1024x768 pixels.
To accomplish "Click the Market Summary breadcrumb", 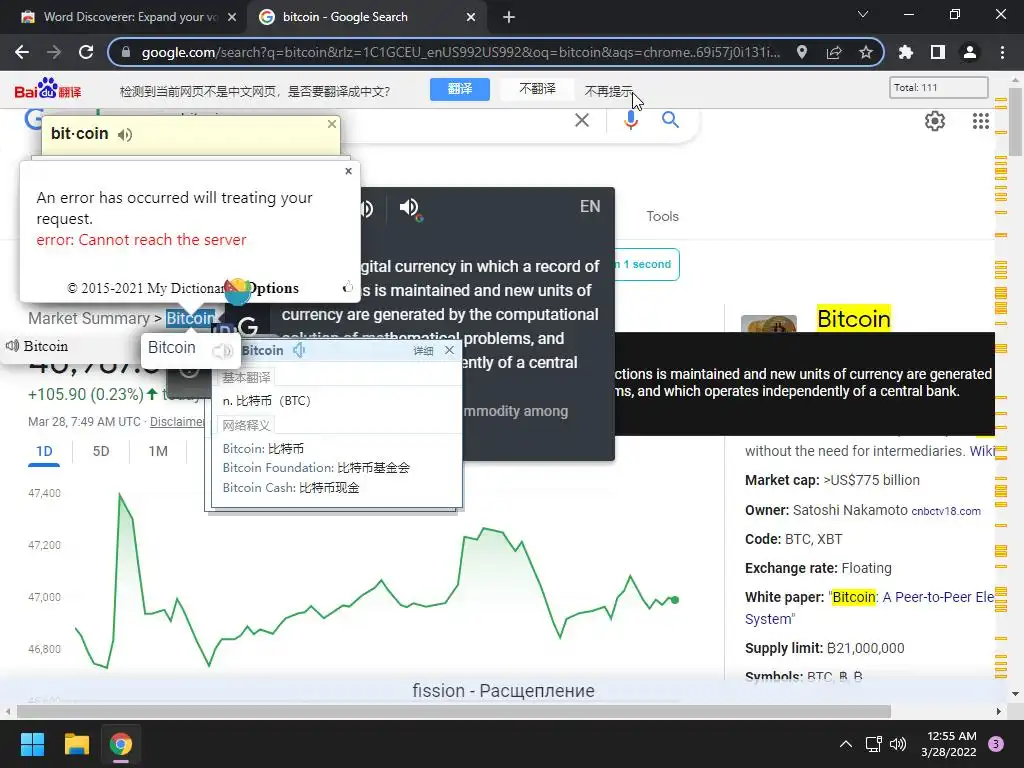I will (x=89, y=318).
